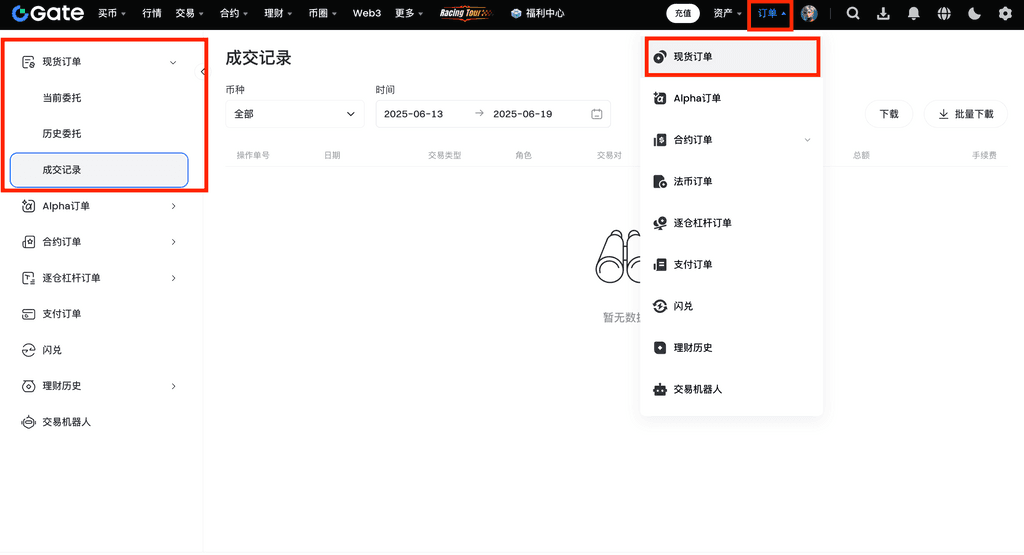Viewport: 1024px width, 555px height.
Task: Click the start date 2025-06-13 field
Action: click(414, 114)
